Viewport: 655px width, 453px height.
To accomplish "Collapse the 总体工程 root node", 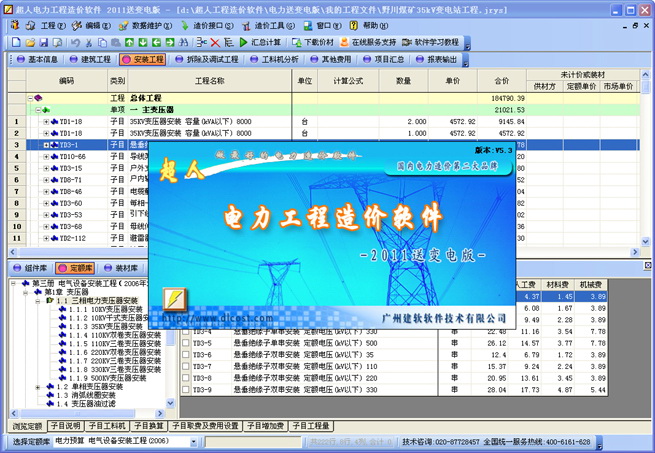I will [x=30, y=98].
